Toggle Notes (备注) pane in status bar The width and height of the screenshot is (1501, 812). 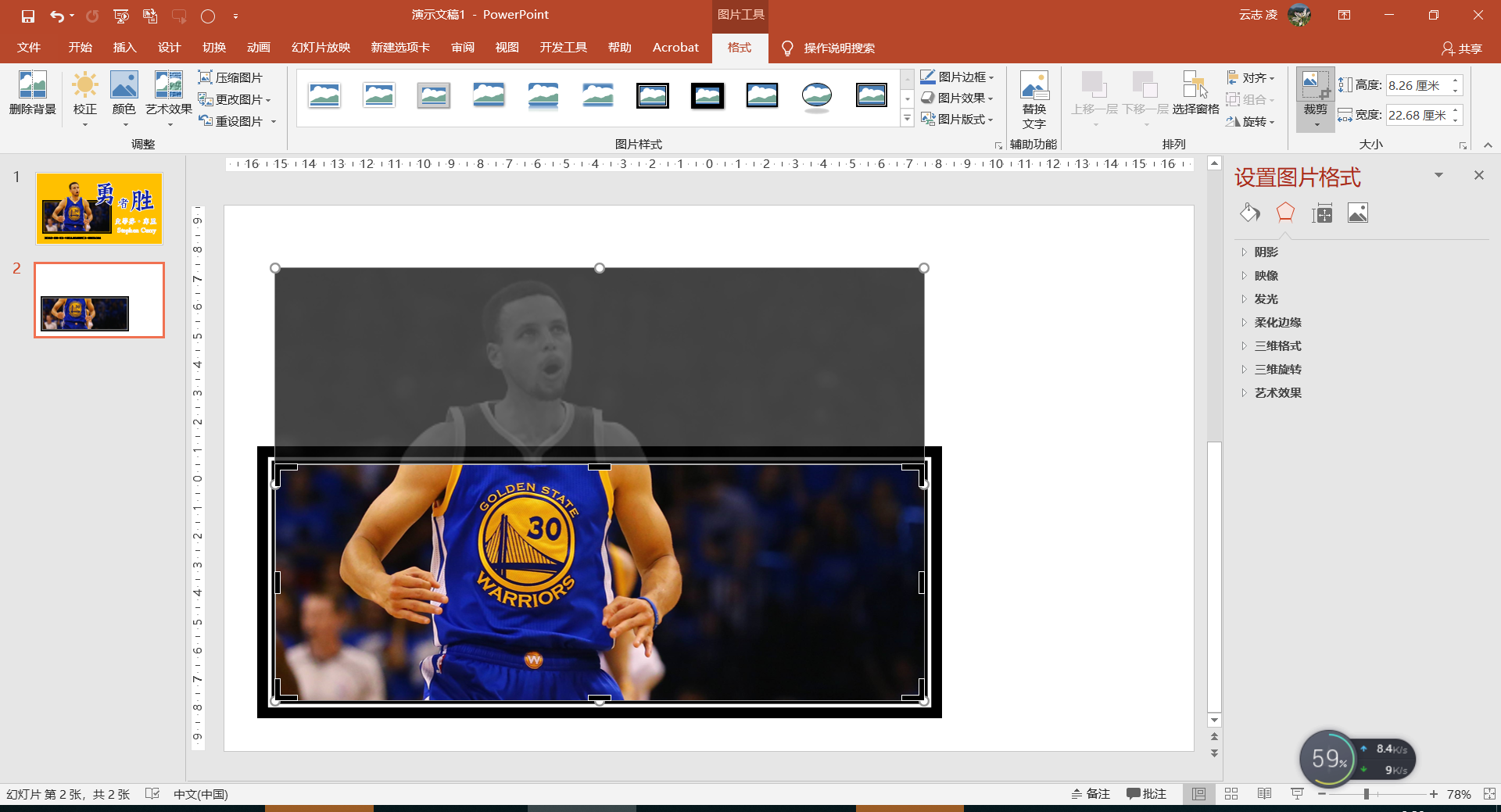click(1091, 794)
